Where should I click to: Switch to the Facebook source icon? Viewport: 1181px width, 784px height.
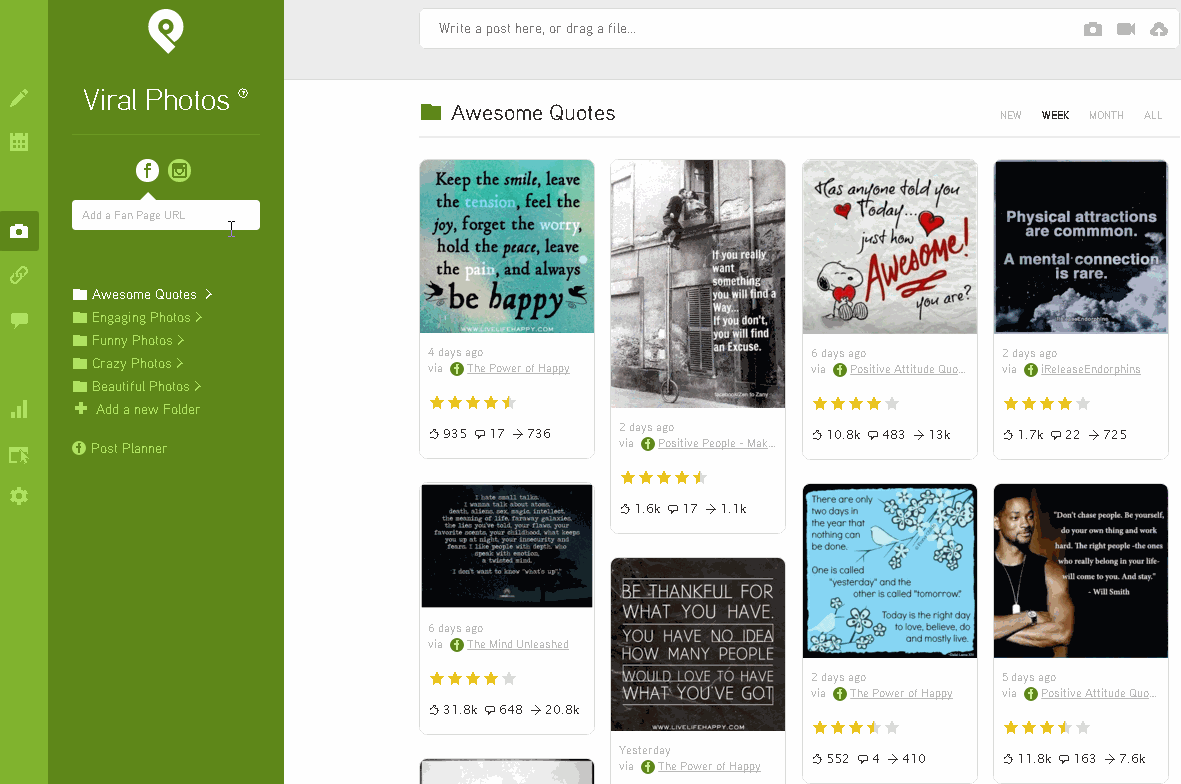pos(147,171)
